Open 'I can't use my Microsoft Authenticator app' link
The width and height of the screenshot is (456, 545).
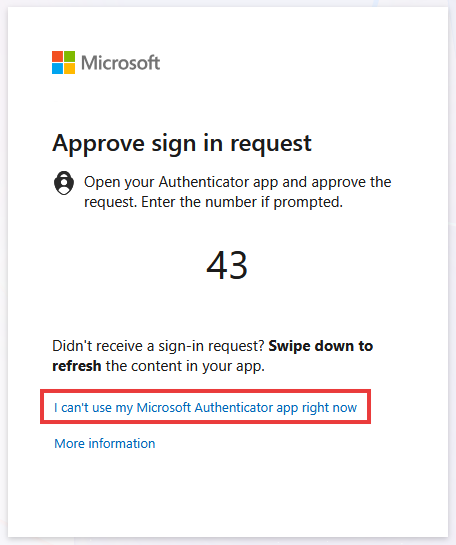pyautogui.click(x=205, y=407)
